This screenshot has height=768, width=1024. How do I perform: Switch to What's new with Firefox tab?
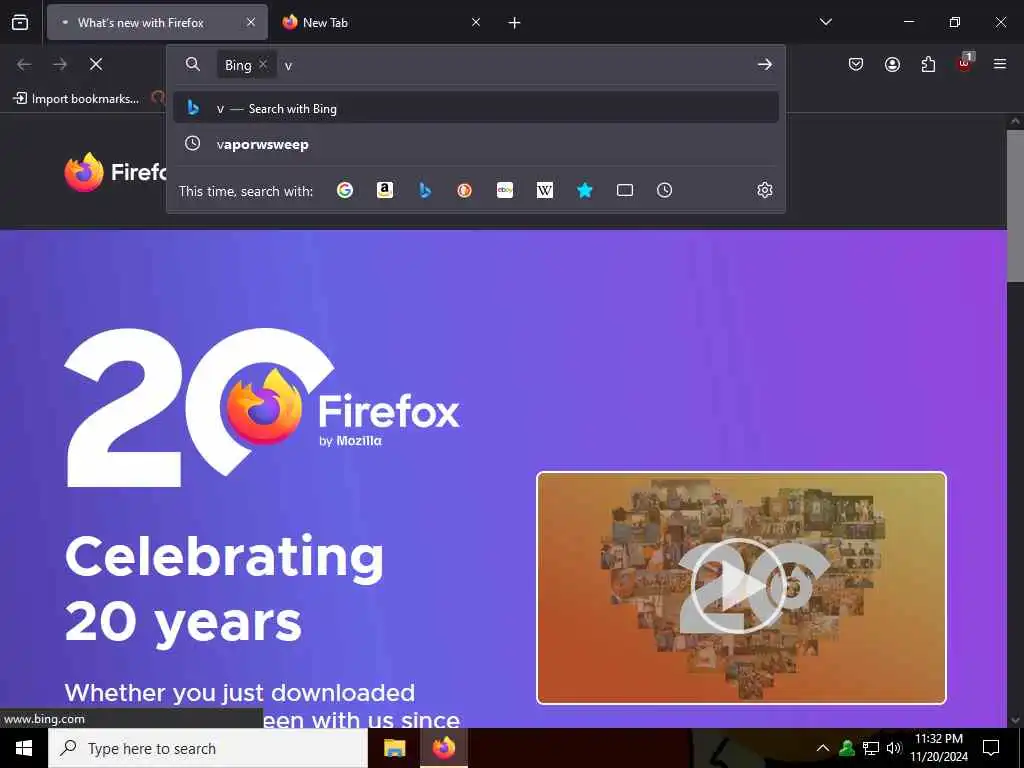157,22
